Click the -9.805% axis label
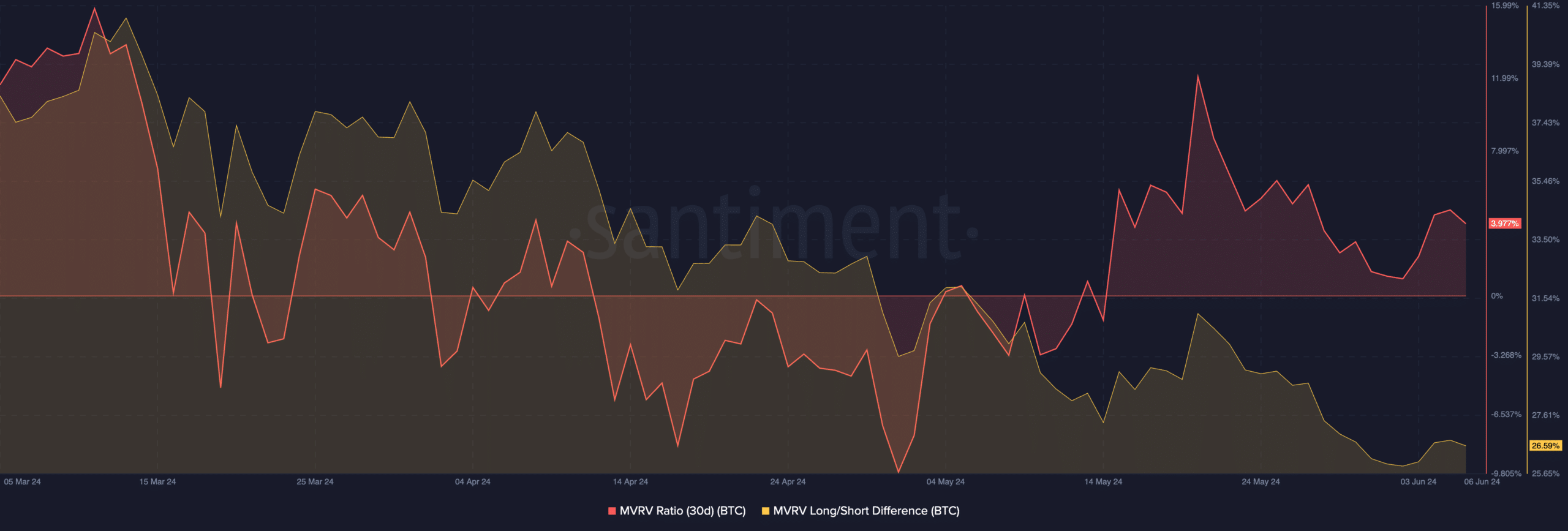This screenshot has height=531, width=1568. (1506, 473)
